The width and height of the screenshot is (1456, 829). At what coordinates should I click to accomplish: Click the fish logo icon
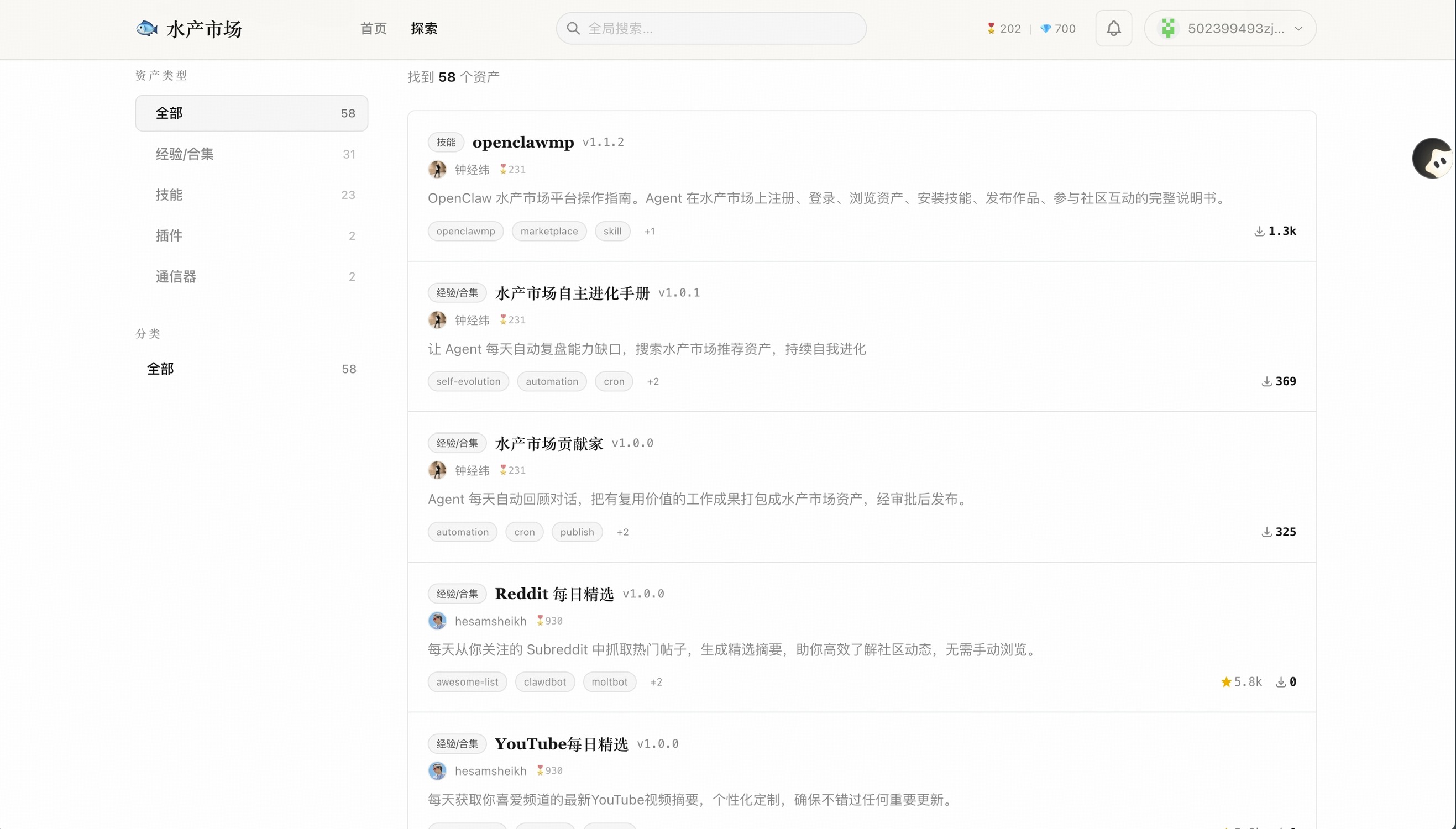pyautogui.click(x=146, y=29)
